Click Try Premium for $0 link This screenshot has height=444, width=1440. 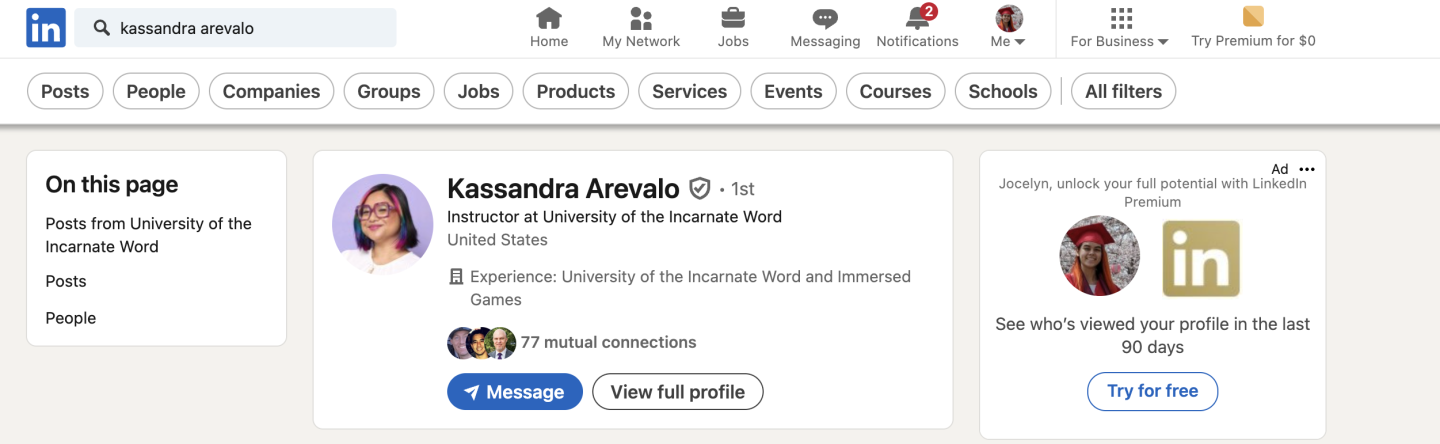click(1253, 41)
